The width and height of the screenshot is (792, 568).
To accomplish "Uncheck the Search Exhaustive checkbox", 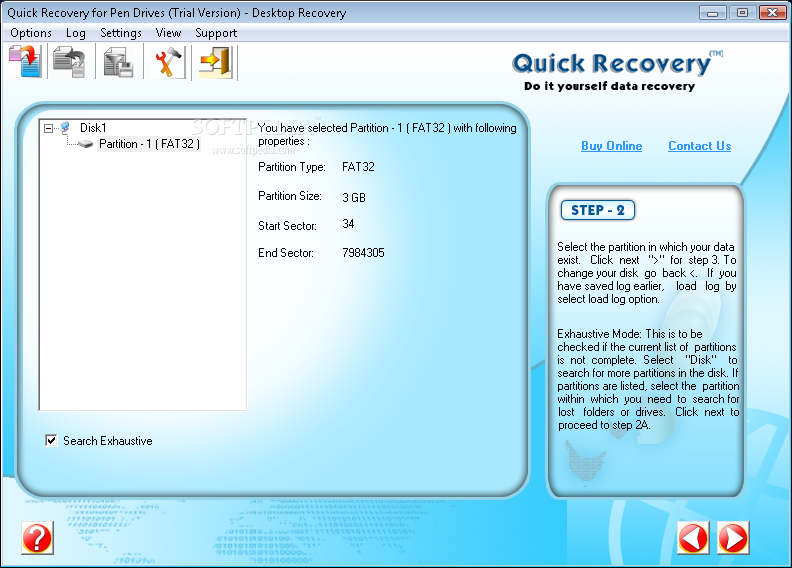I will click(x=51, y=440).
